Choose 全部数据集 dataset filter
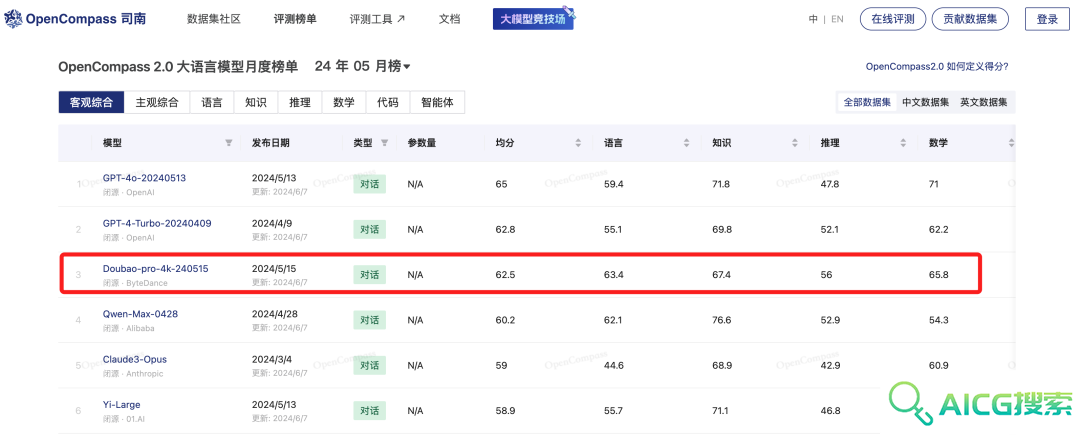Viewport: 1080px width, 435px height. tap(868, 102)
